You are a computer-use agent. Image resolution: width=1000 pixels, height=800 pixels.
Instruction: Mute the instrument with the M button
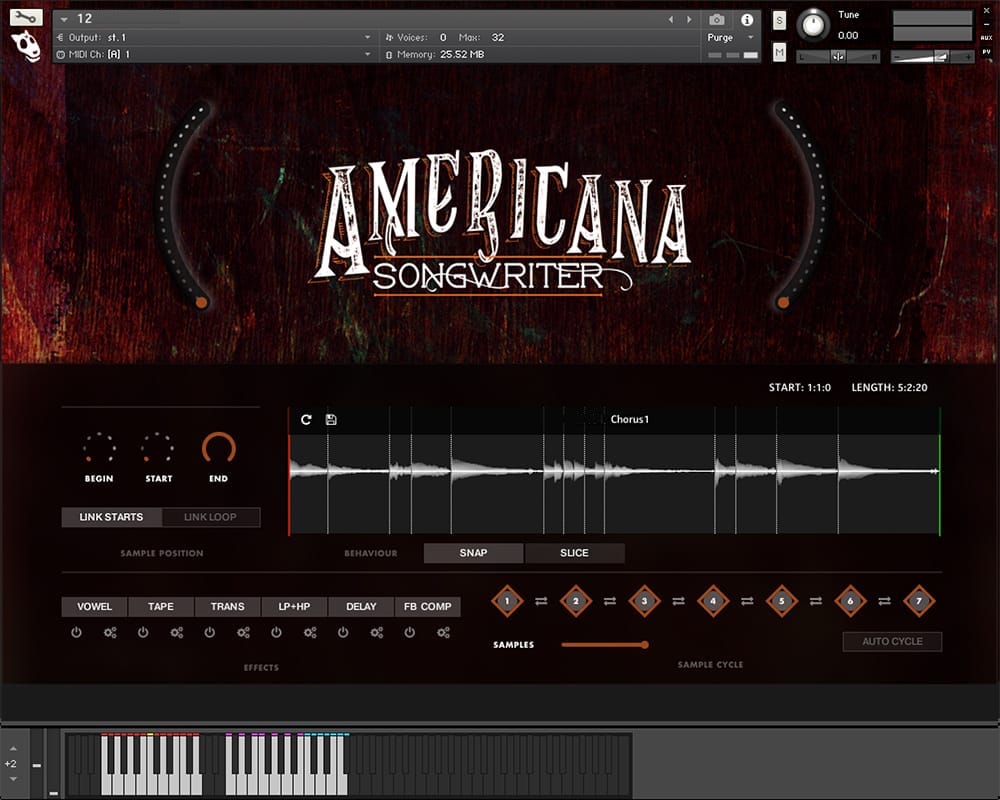point(779,51)
